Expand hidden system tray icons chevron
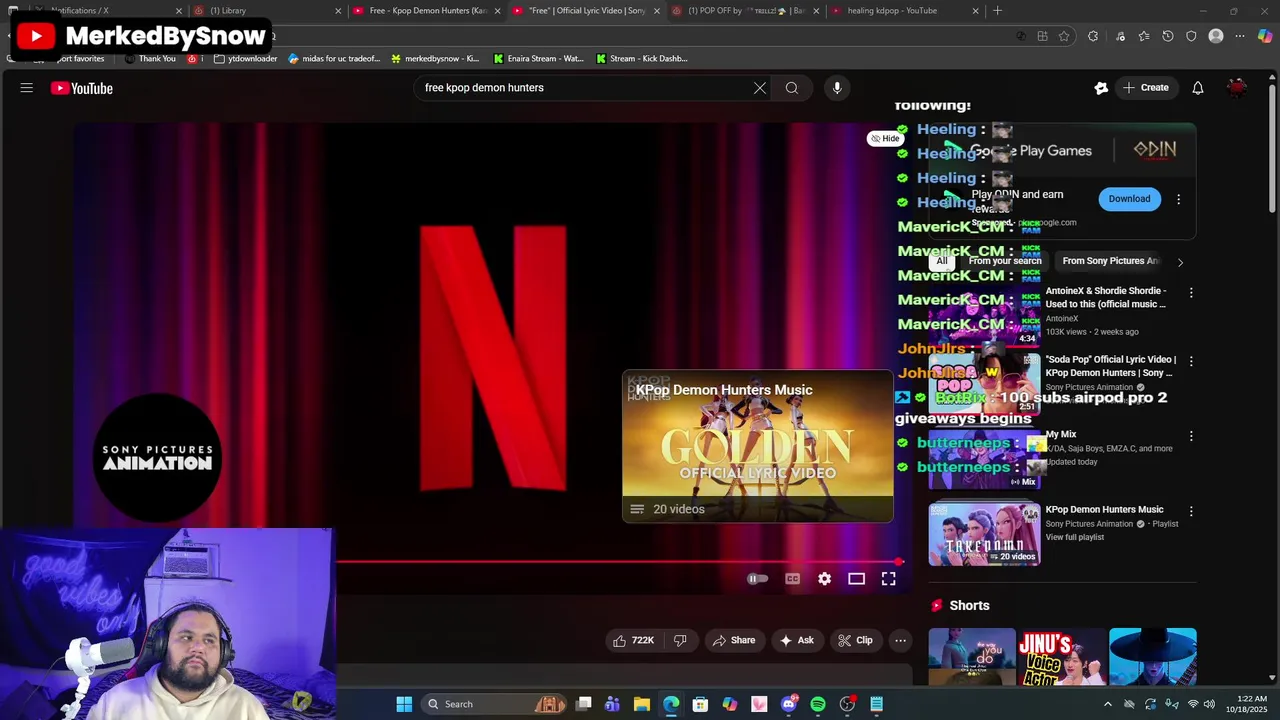The height and width of the screenshot is (720, 1280). coord(1107,704)
